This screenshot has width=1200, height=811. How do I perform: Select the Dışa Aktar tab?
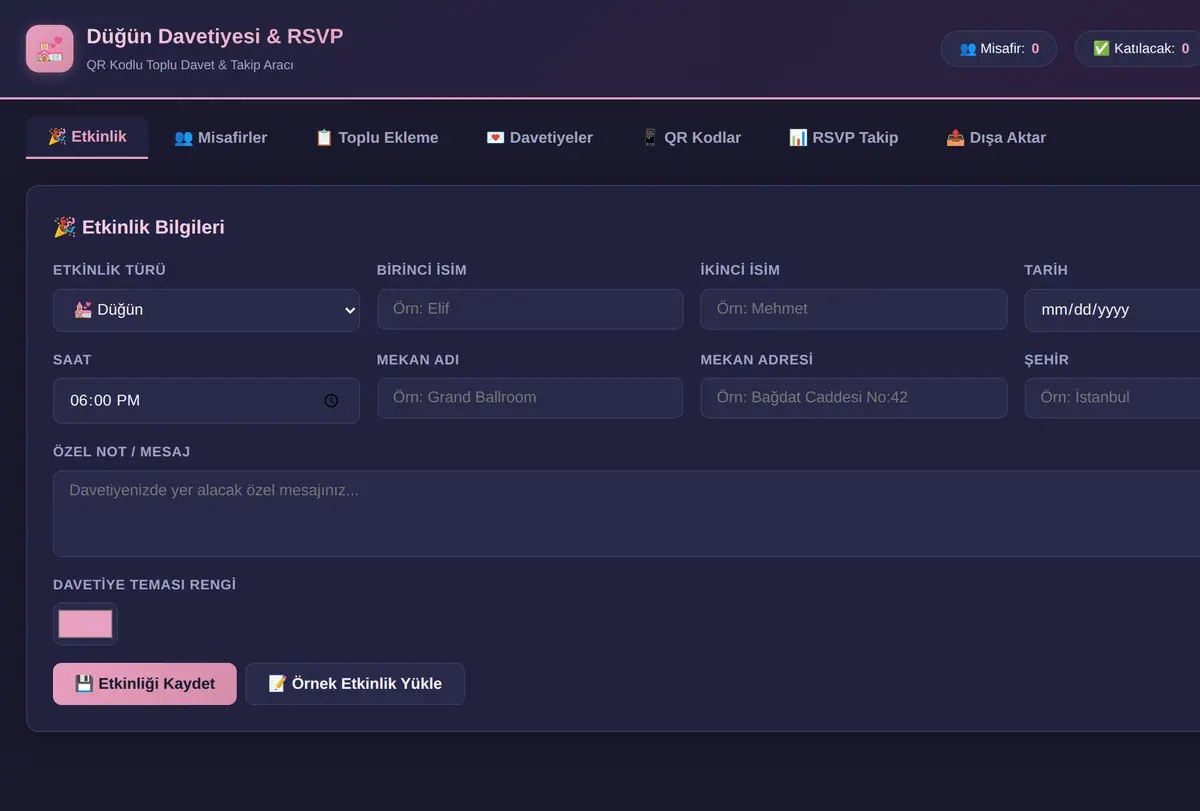pos(996,138)
